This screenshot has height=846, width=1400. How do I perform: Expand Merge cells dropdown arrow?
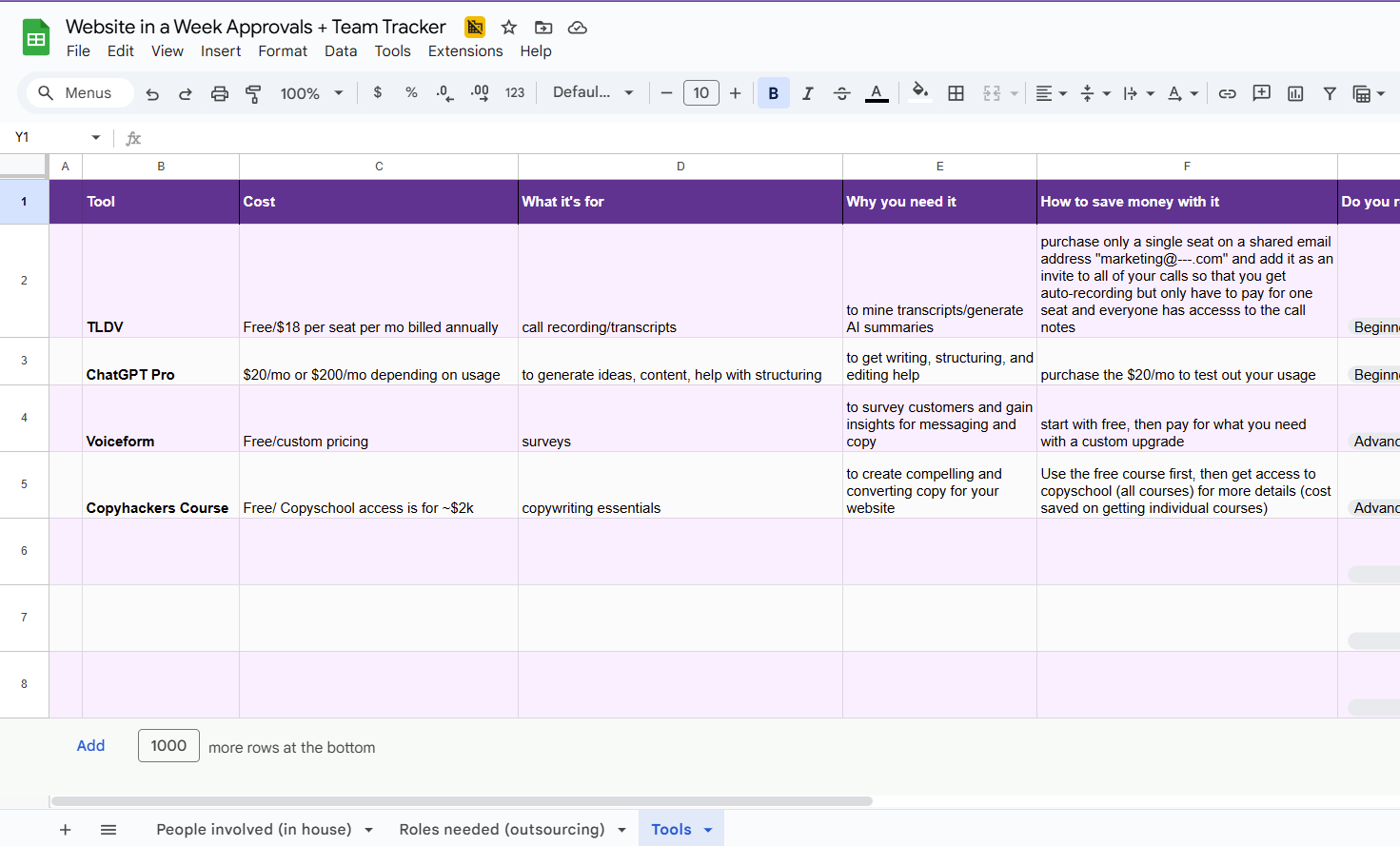(x=1015, y=93)
